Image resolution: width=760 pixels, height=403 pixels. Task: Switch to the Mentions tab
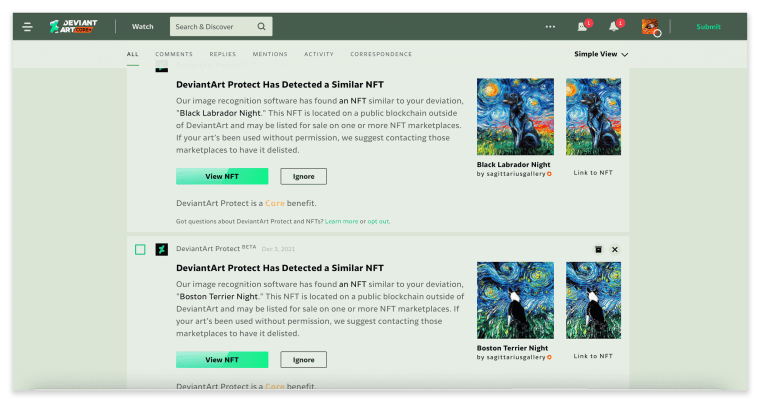tap(270, 54)
